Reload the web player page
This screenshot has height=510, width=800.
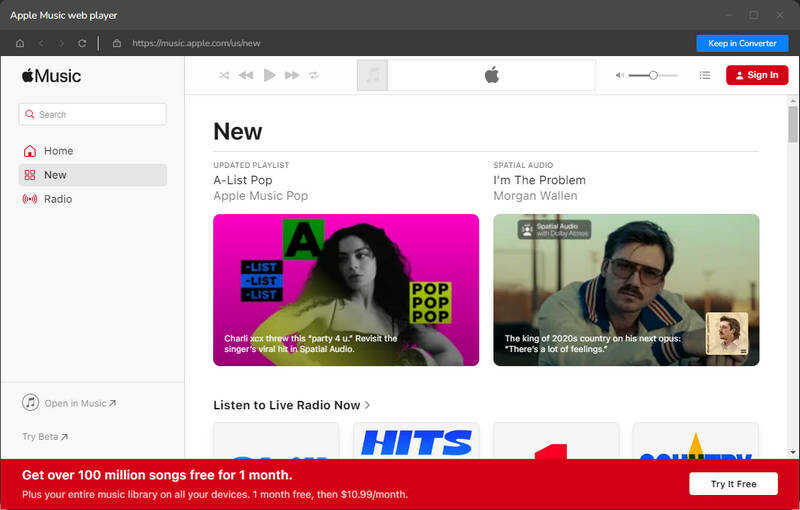click(82, 43)
